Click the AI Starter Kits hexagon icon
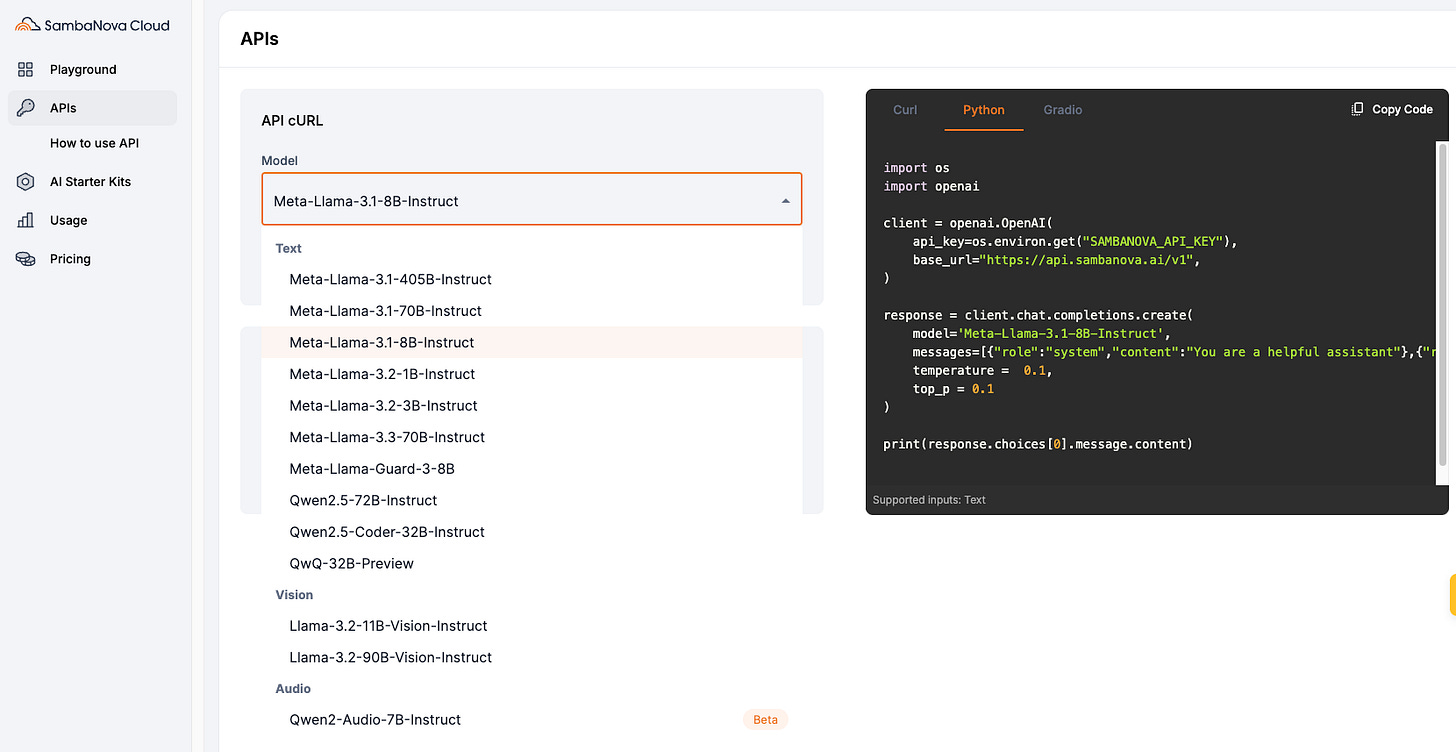 pos(26,182)
